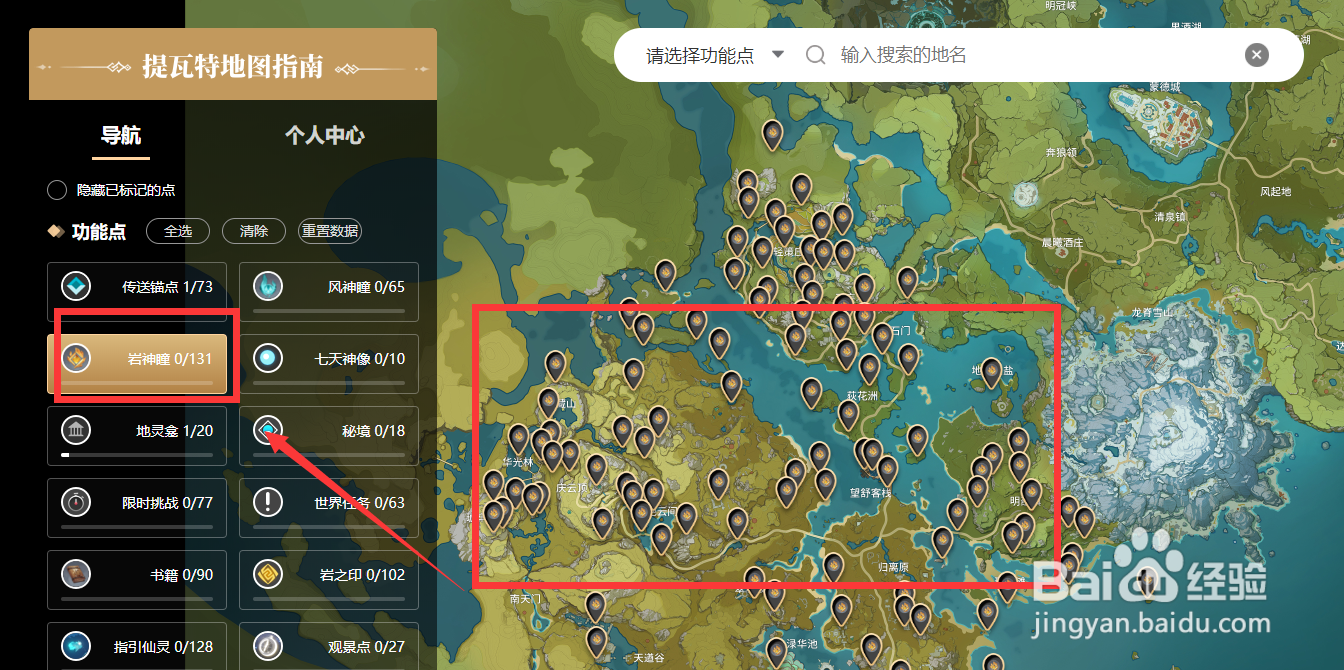Click the 地灵龛 shrine icon
The height and width of the screenshot is (670, 1344).
(76, 430)
